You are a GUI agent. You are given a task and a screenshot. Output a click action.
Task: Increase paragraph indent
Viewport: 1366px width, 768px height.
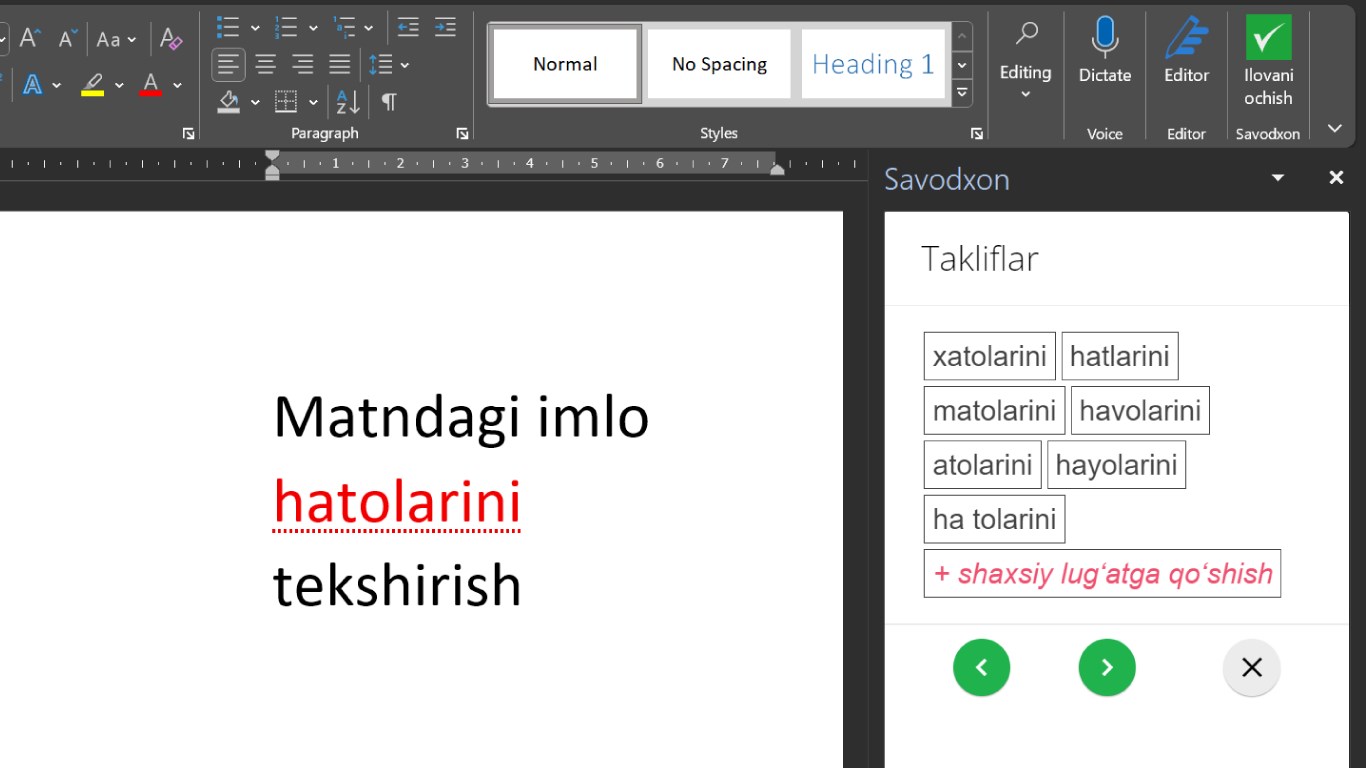pos(445,27)
